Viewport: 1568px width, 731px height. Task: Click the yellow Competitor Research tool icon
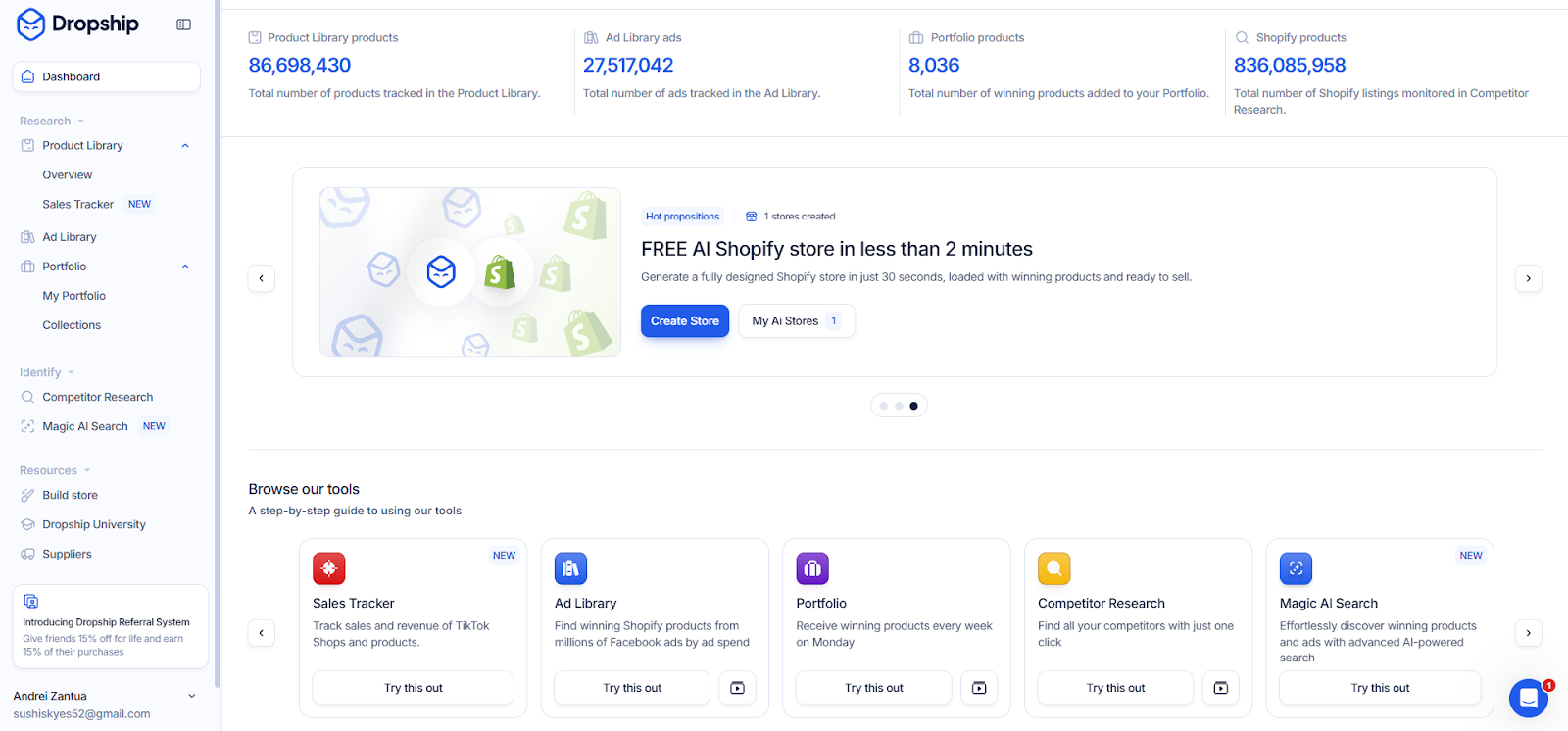tap(1054, 568)
